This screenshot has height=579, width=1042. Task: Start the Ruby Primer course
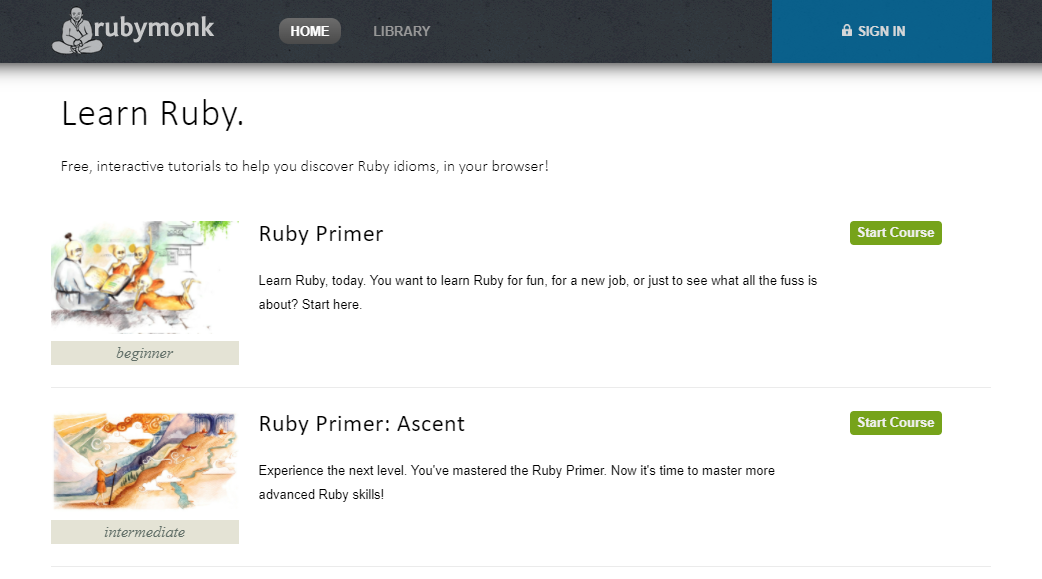[895, 233]
